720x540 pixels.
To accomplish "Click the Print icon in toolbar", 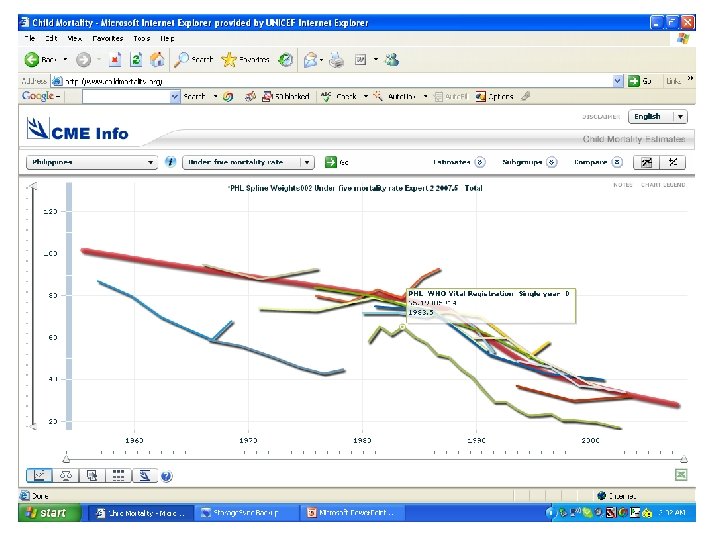I will coord(337,60).
